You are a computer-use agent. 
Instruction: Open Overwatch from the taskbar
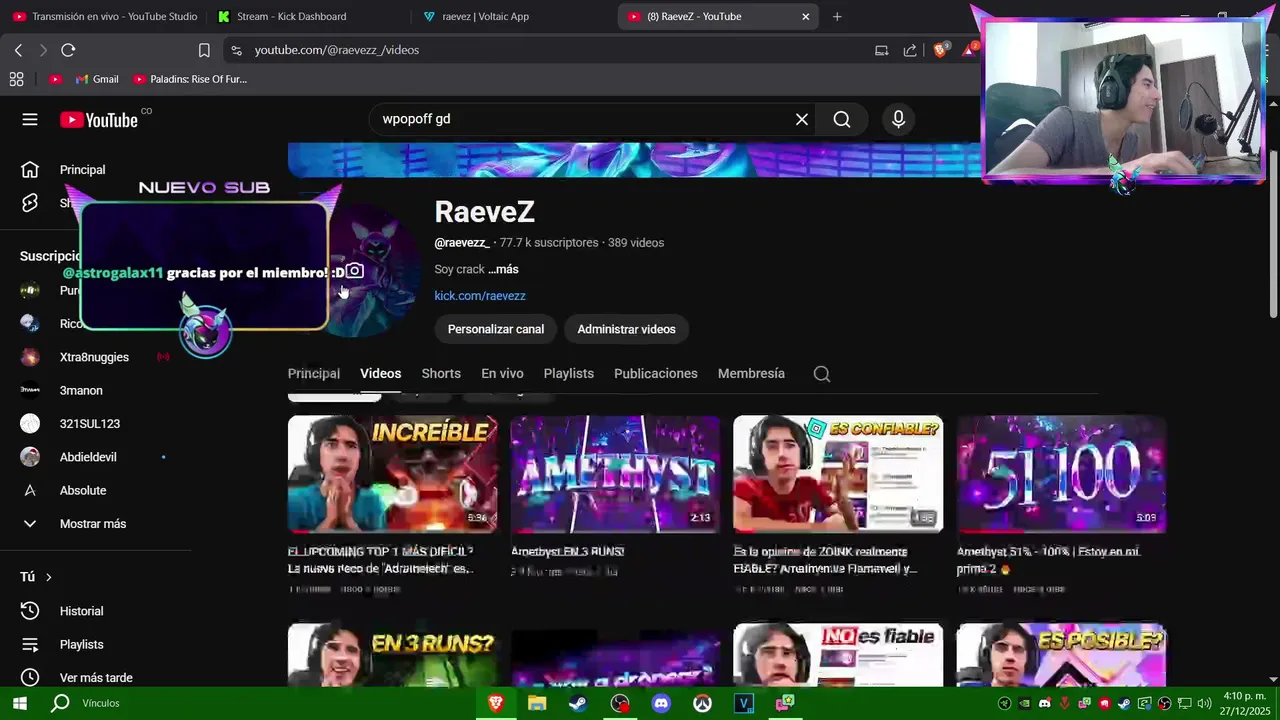coord(703,704)
